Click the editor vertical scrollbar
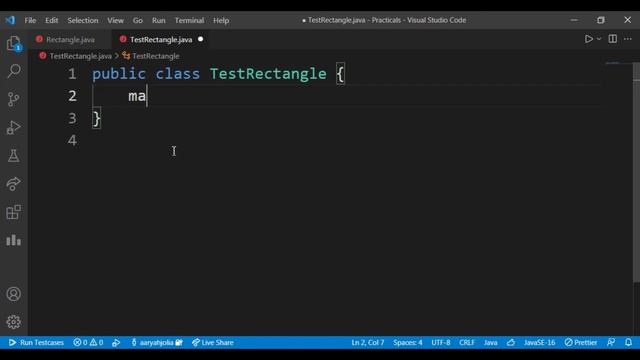Viewport: 640px width, 360px height. tap(636, 171)
